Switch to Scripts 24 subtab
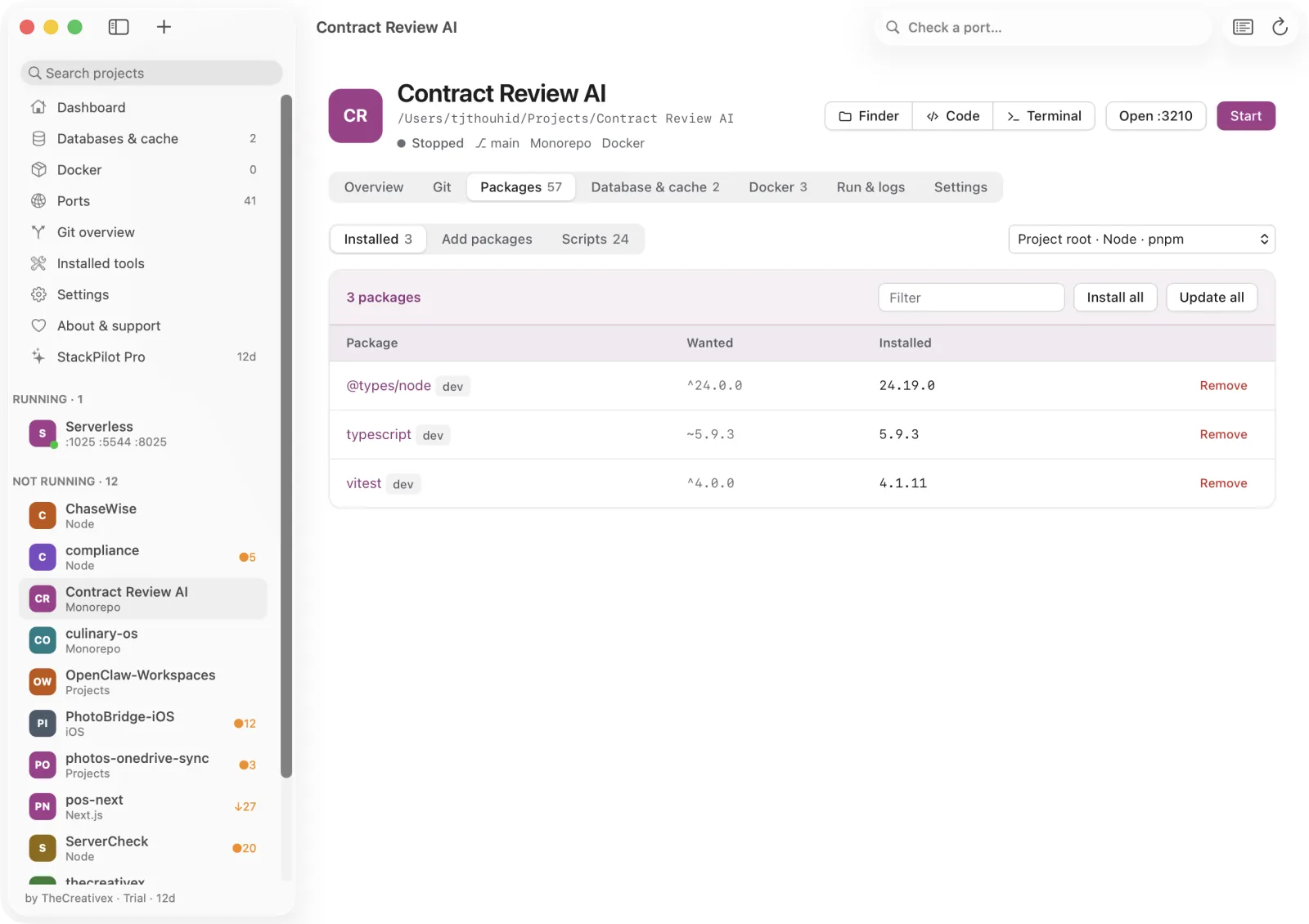1309x924 pixels. (x=595, y=239)
